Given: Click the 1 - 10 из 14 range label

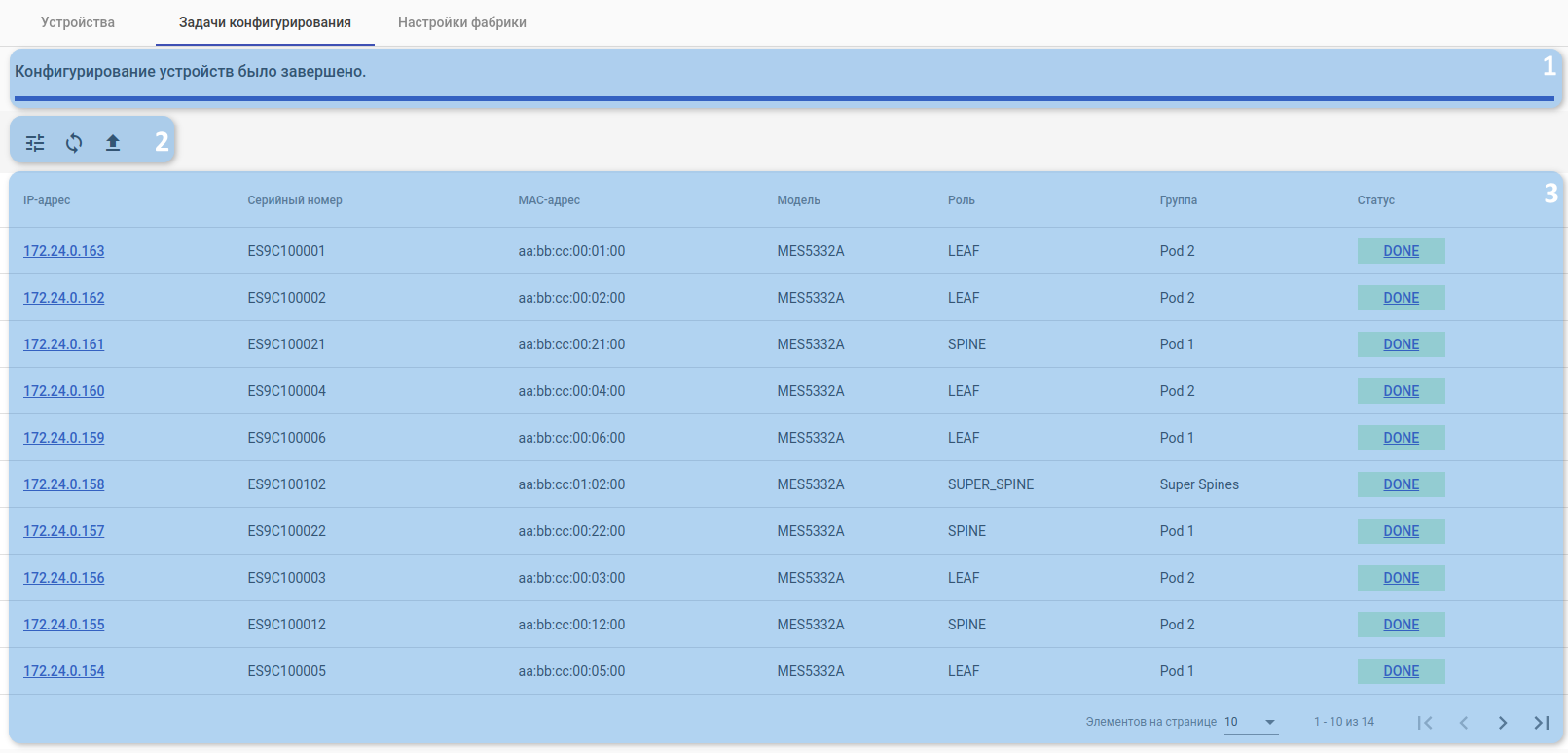Looking at the screenshot, I should coord(1344,722).
